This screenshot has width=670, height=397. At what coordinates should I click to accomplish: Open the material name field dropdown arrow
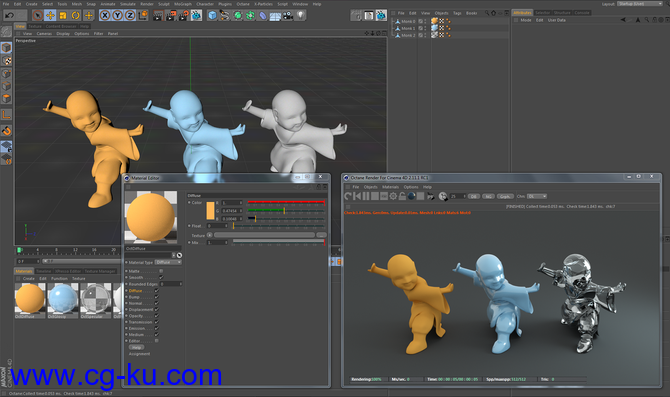click(x=173, y=255)
